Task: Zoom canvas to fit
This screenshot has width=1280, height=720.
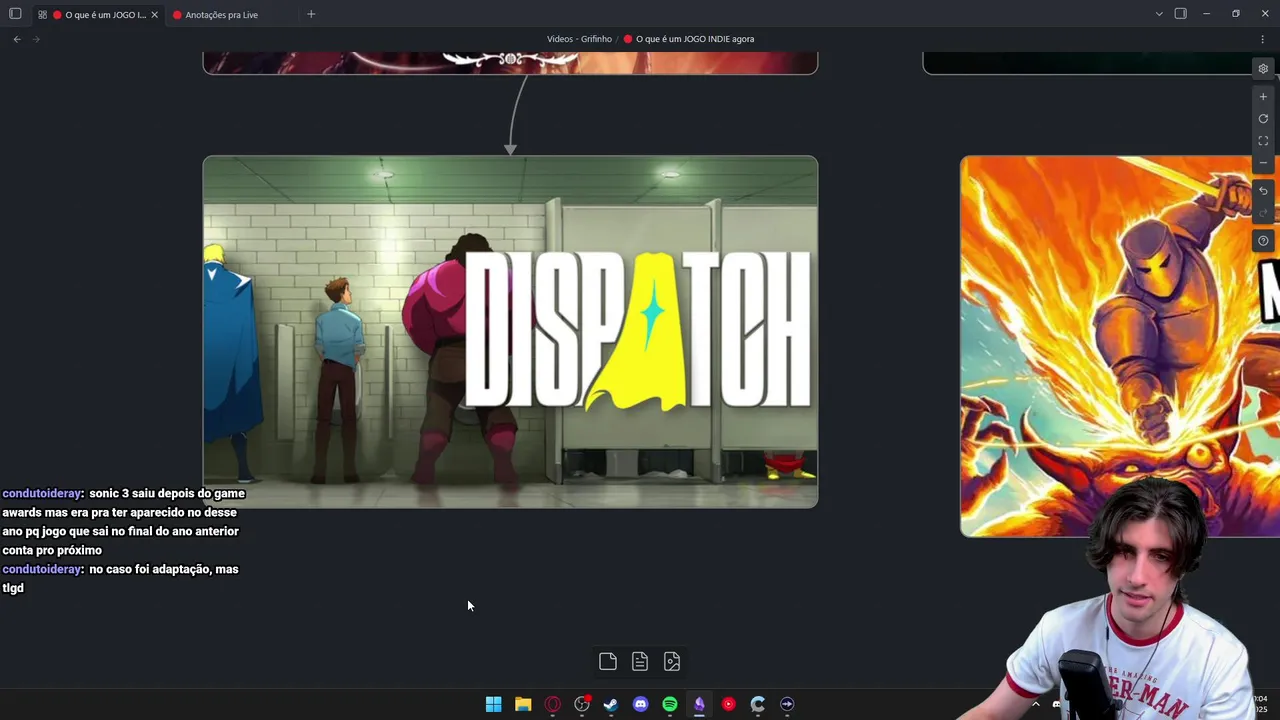Action: coord(1263,141)
